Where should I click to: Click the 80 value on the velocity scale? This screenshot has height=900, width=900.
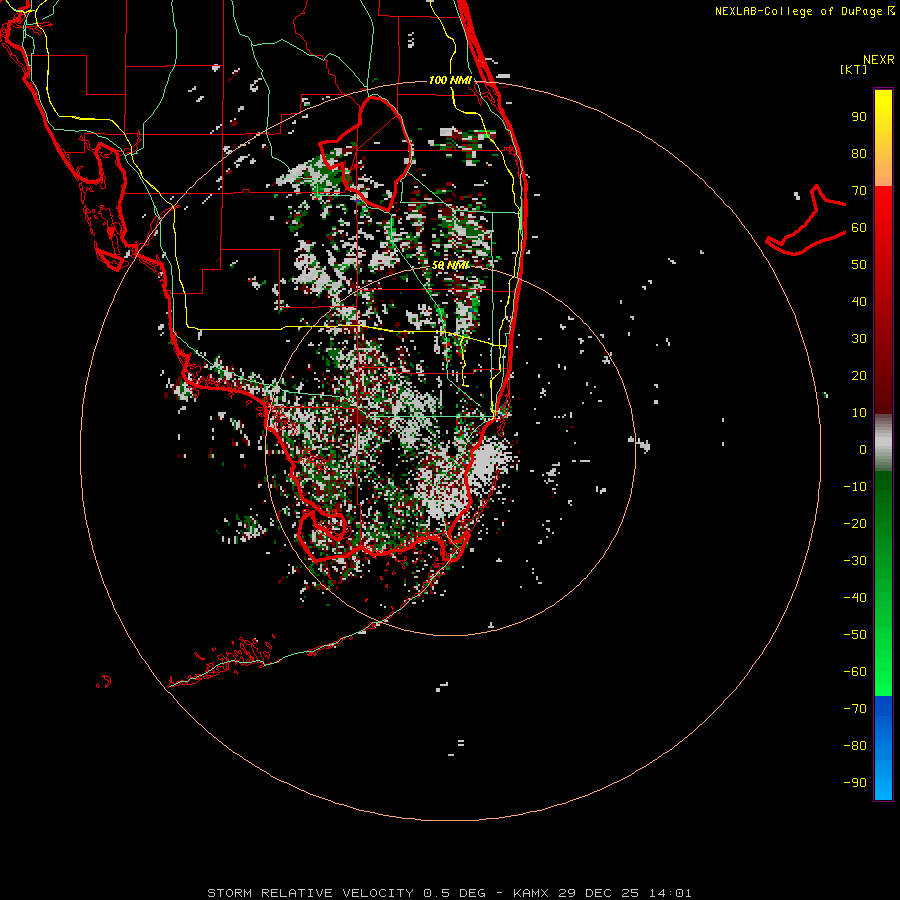pos(859,154)
